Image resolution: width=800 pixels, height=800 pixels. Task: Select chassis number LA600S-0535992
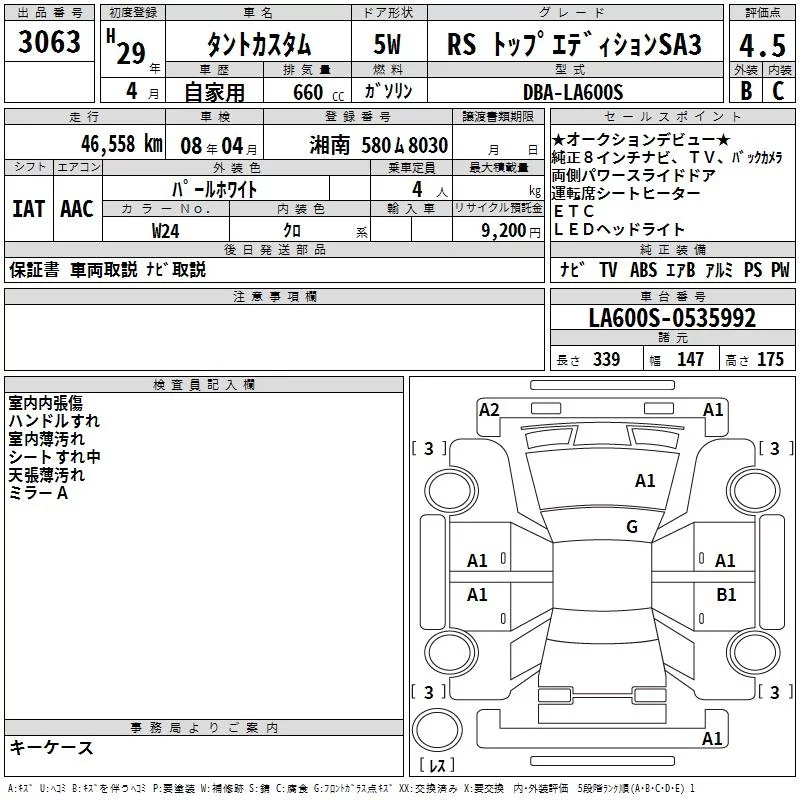click(671, 319)
